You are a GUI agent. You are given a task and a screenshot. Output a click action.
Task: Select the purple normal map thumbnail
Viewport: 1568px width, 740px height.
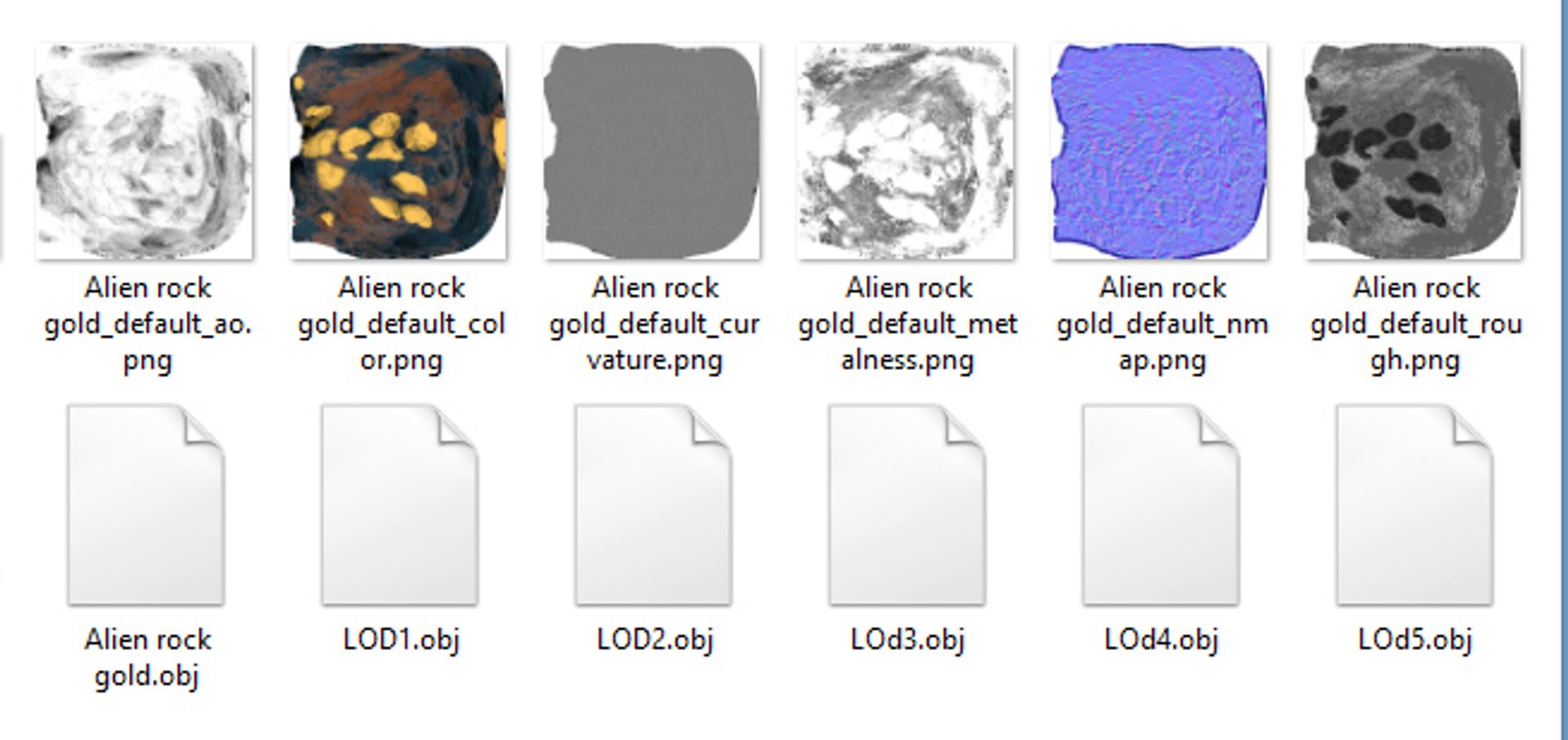point(1160,151)
